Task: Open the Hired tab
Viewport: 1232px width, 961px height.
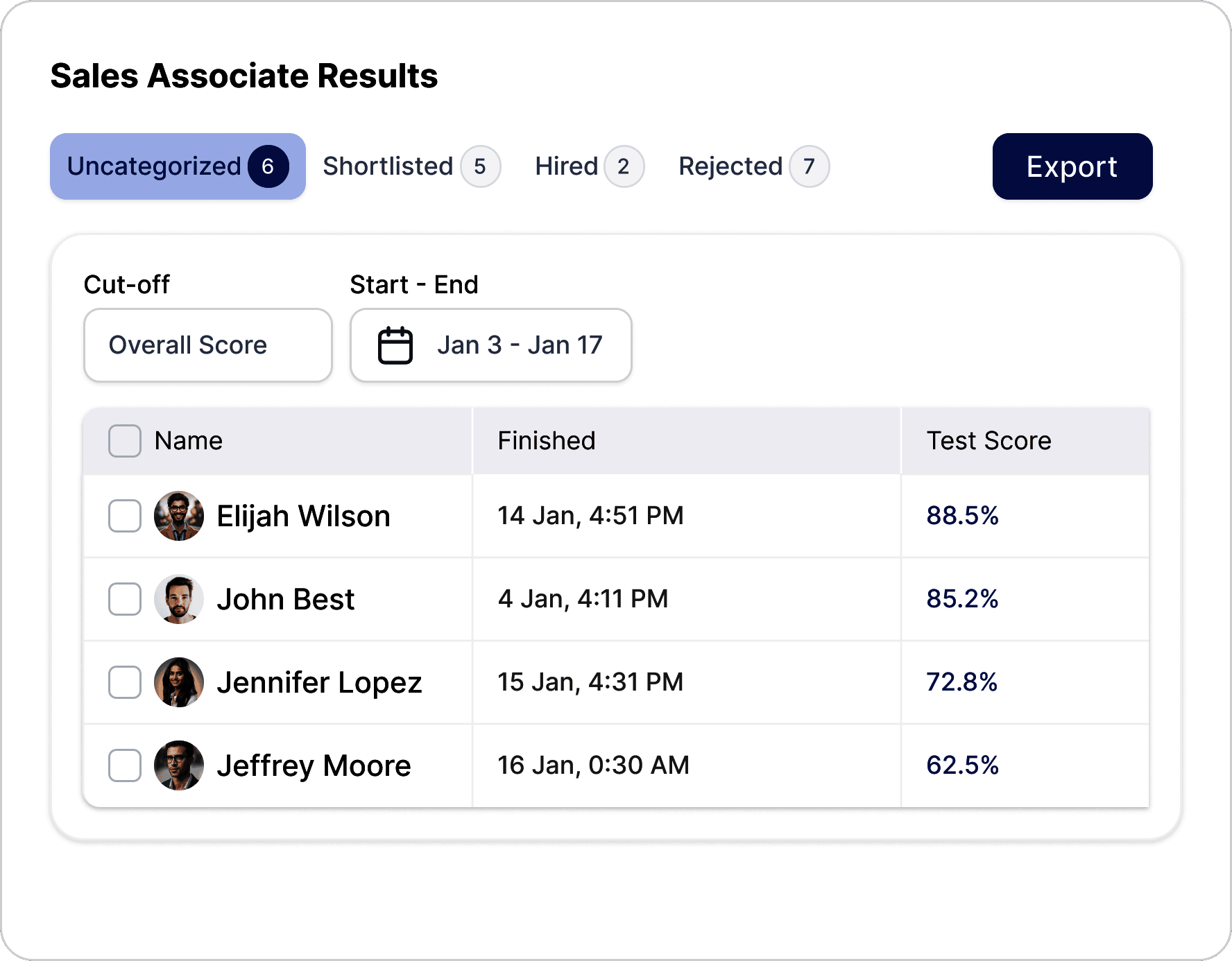Action: pyautogui.click(x=589, y=166)
